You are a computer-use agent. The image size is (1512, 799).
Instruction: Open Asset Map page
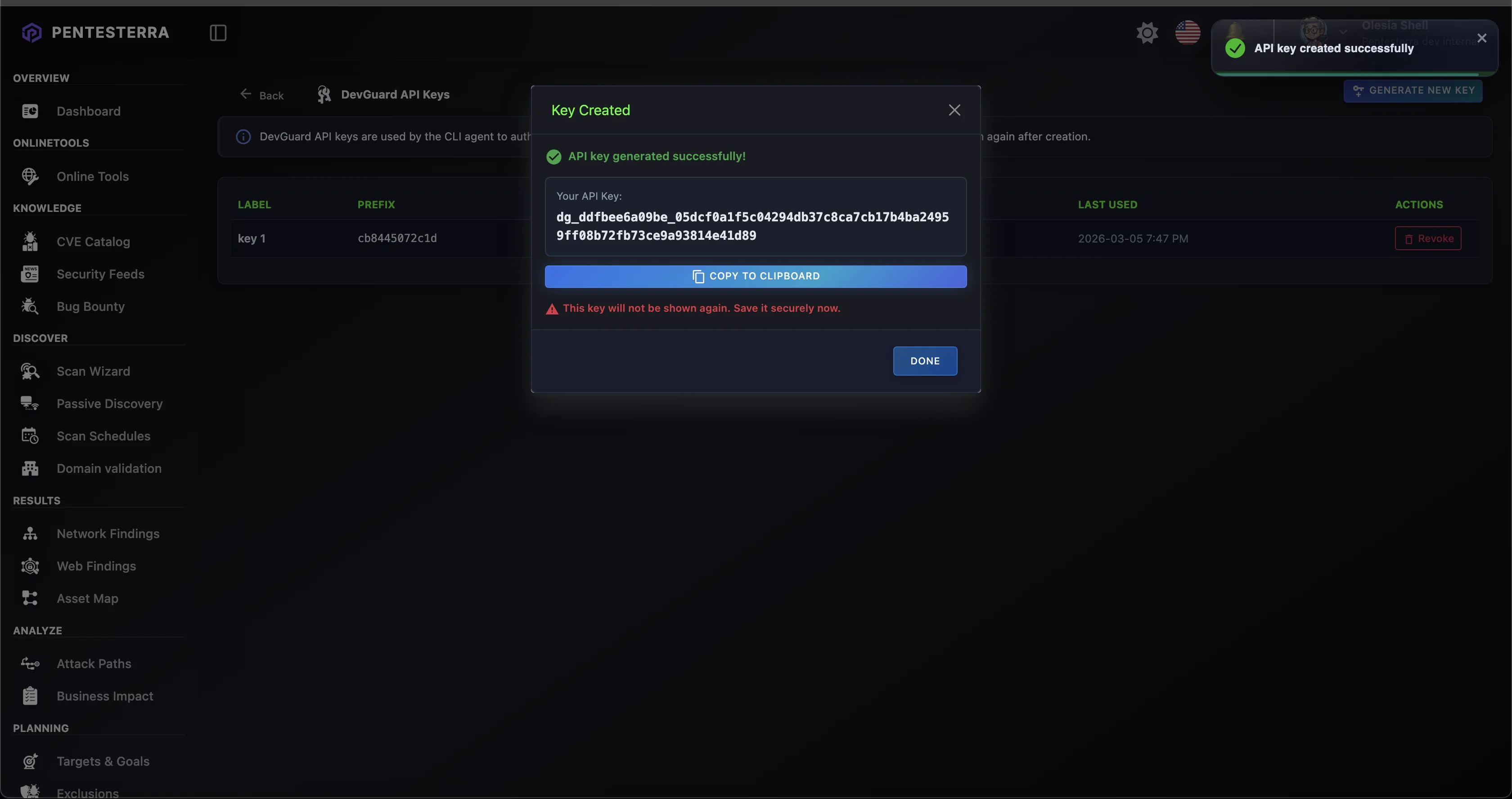pyautogui.click(x=87, y=599)
